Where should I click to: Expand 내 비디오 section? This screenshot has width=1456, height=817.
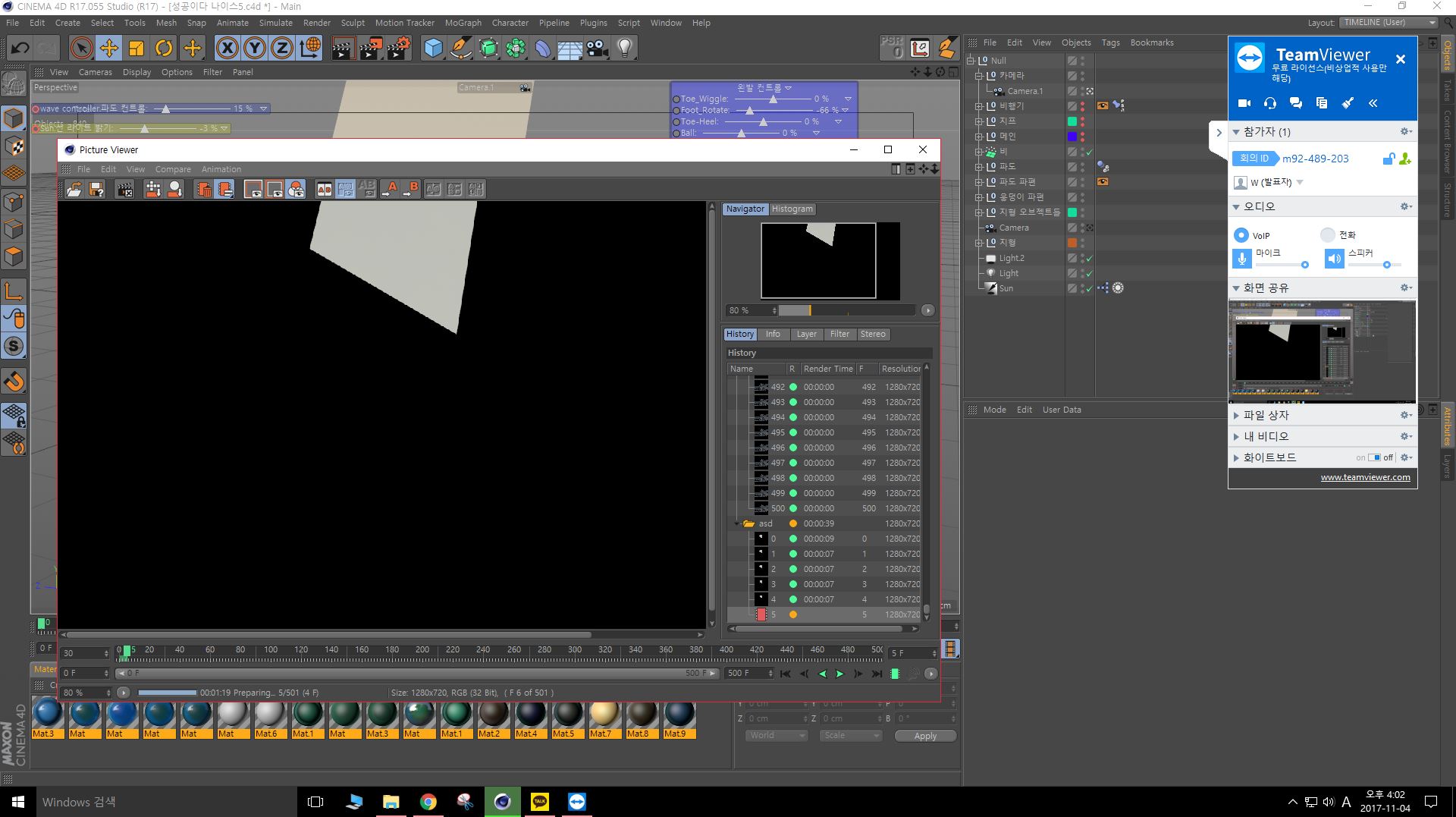[x=1236, y=437]
